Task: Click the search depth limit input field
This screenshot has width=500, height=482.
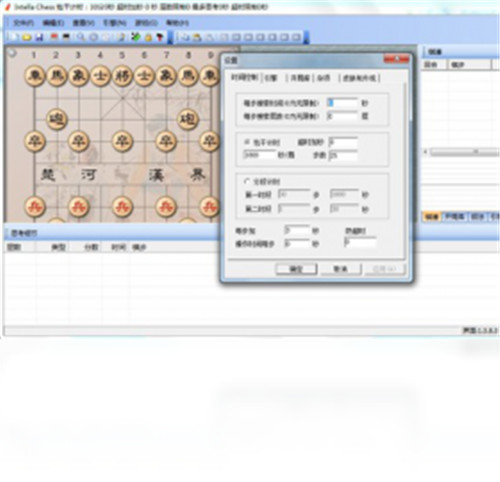Action: point(342,116)
